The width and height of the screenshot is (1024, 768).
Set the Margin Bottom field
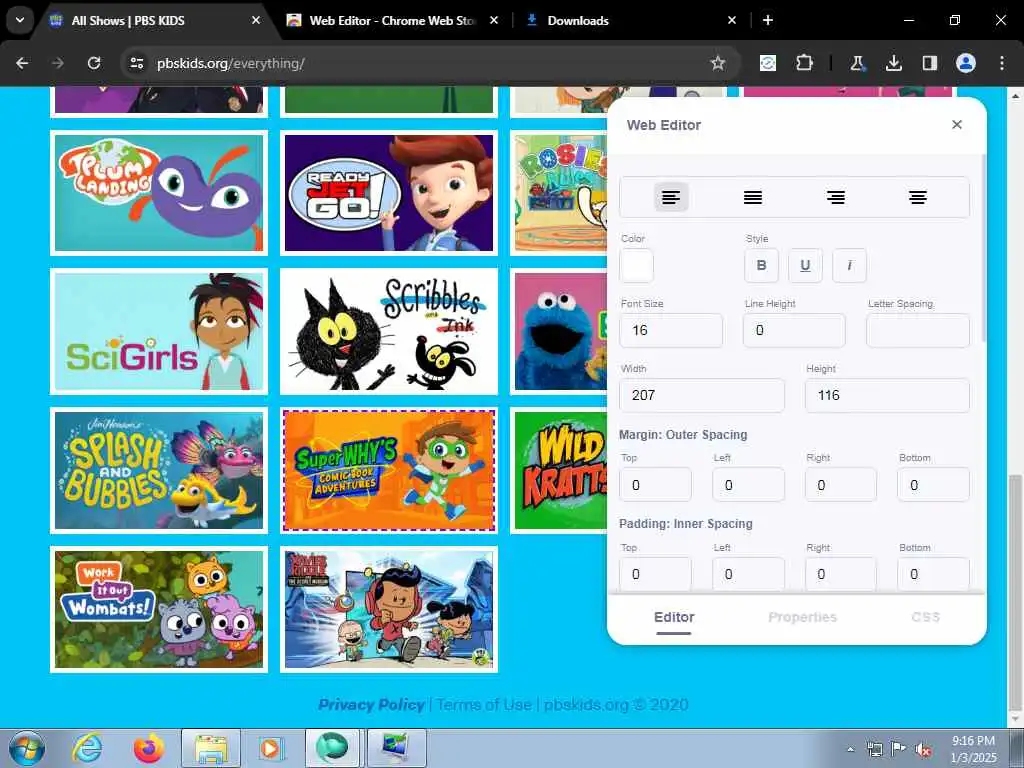point(933,485)
